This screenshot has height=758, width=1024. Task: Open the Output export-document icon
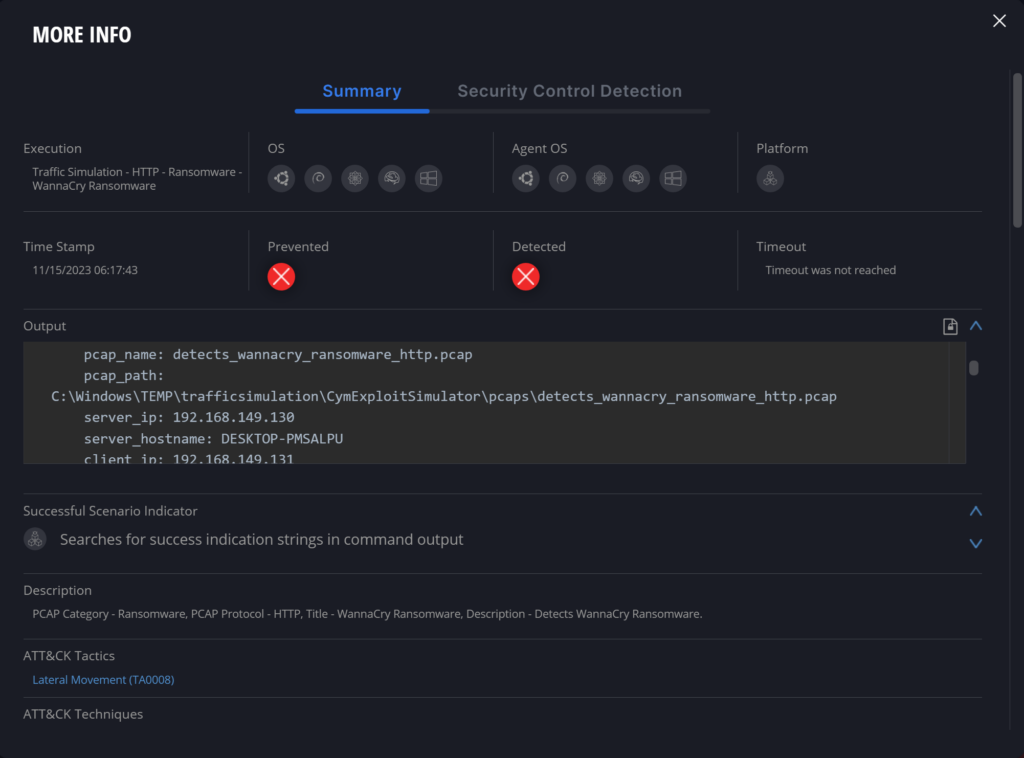(950, 326)
